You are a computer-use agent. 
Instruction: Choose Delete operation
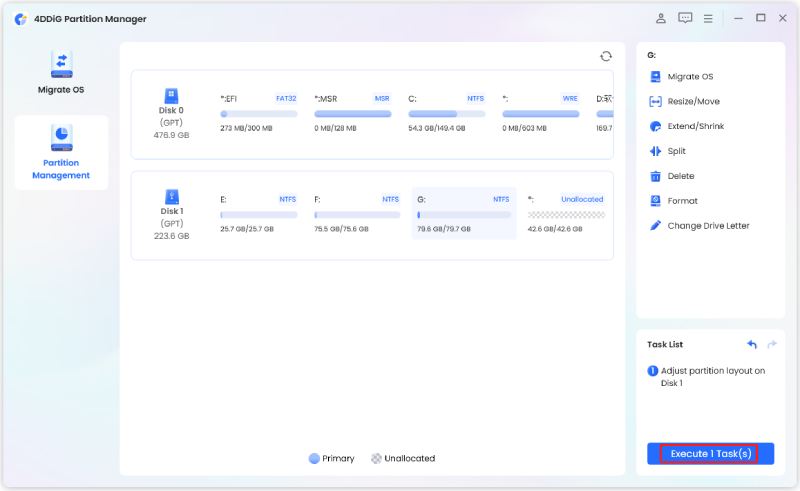(681, 176)
